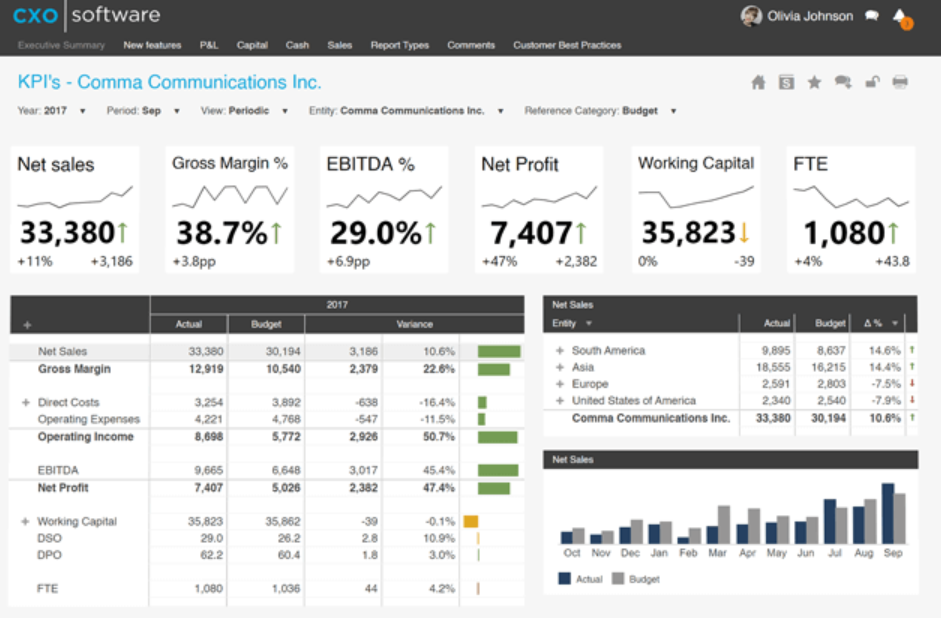Select the Gross Margin row label
This screenshot has height=618, width=941.
pyautogui.click(x=74, y=369)
